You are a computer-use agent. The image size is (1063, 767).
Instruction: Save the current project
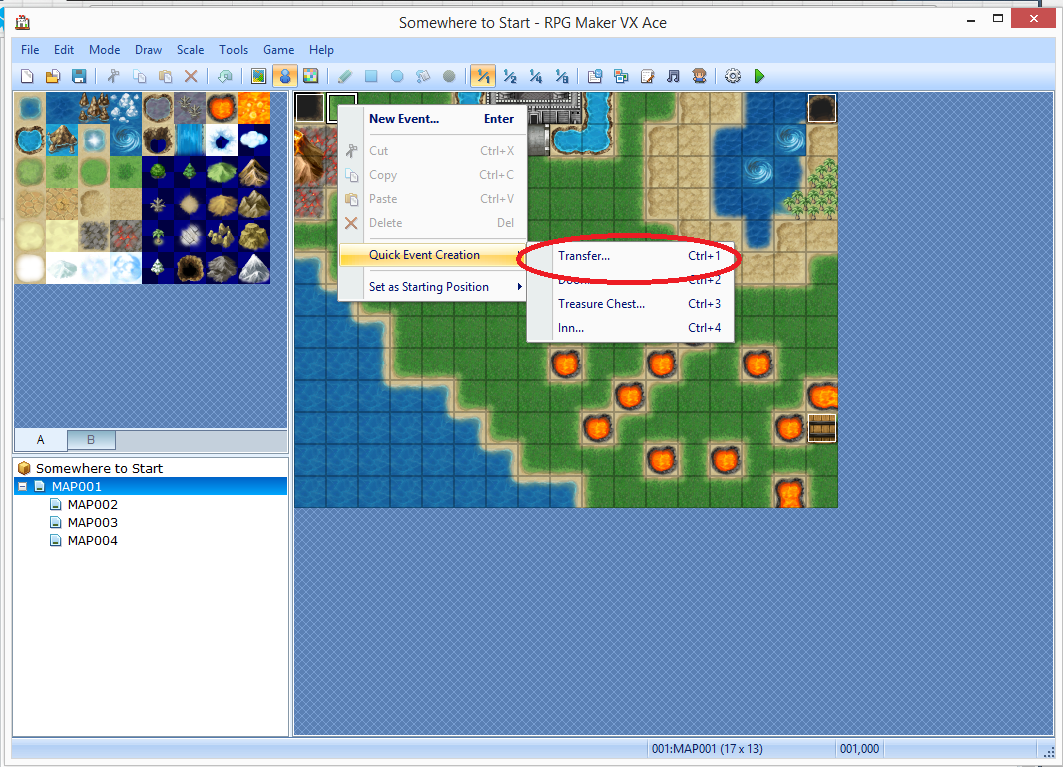pos(80,76)
